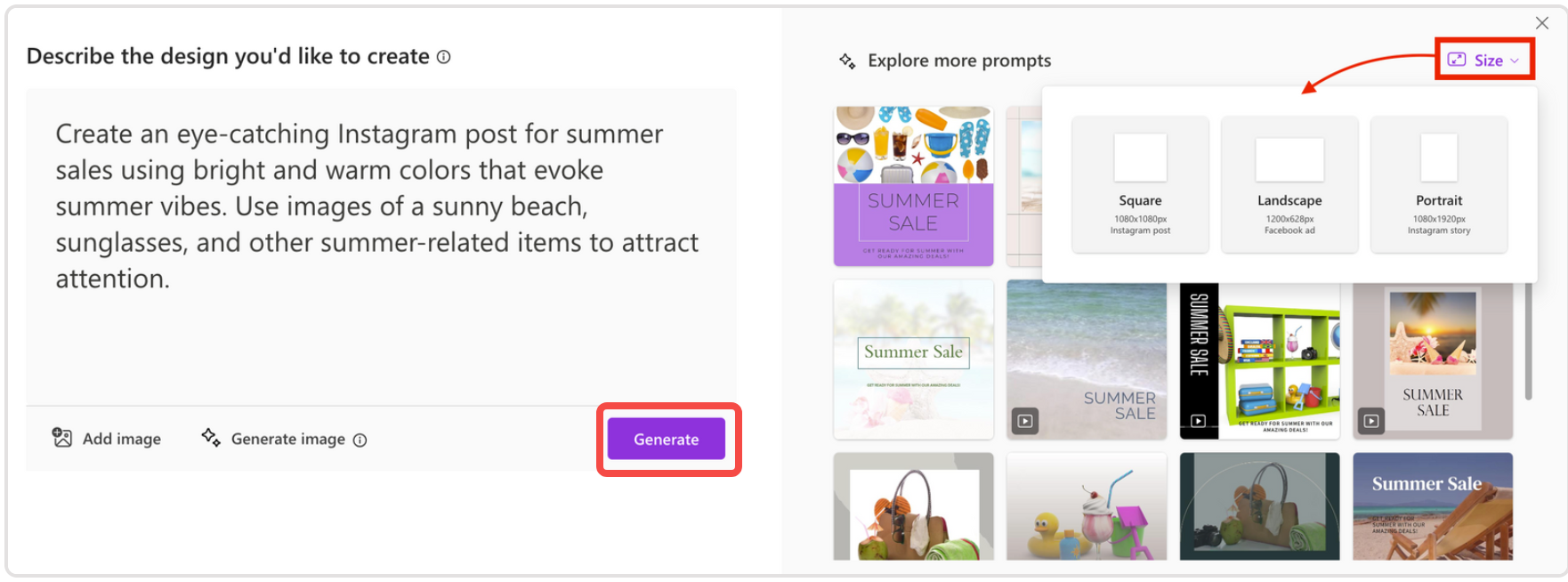Close the design creation dialog
This screenshot has width=1568, height=582.
(x=1541, y=22)
